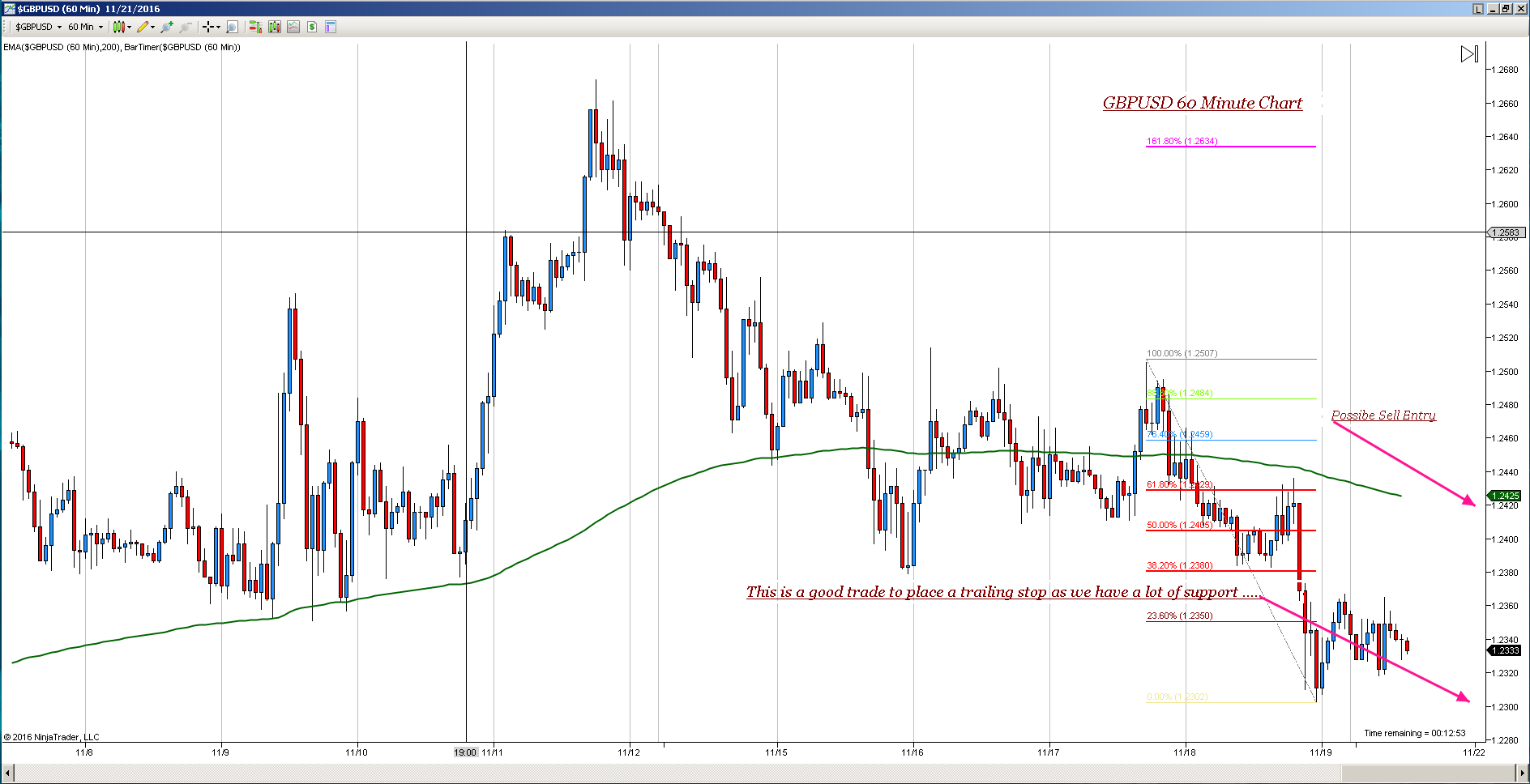
Task: Select the 100.00% (1.2507) Fibonacci label
Action: point(1182,353)
